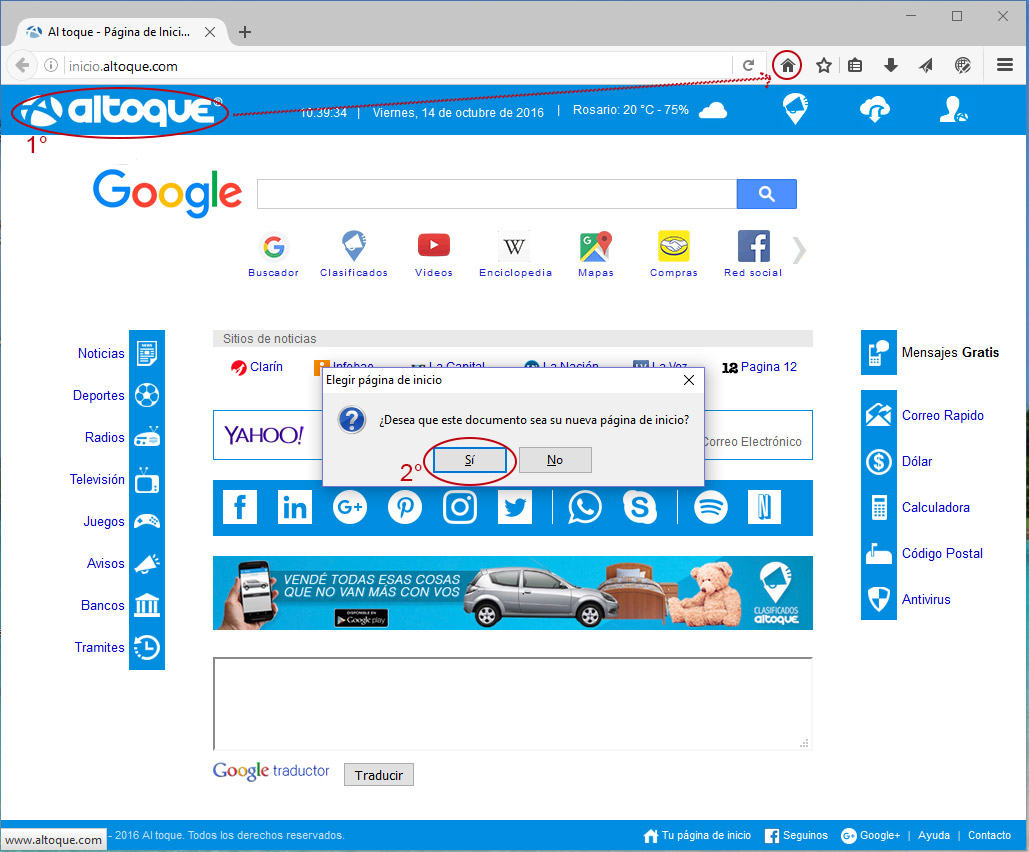Click the WhatsApp icon in social bar

(585, 507)
